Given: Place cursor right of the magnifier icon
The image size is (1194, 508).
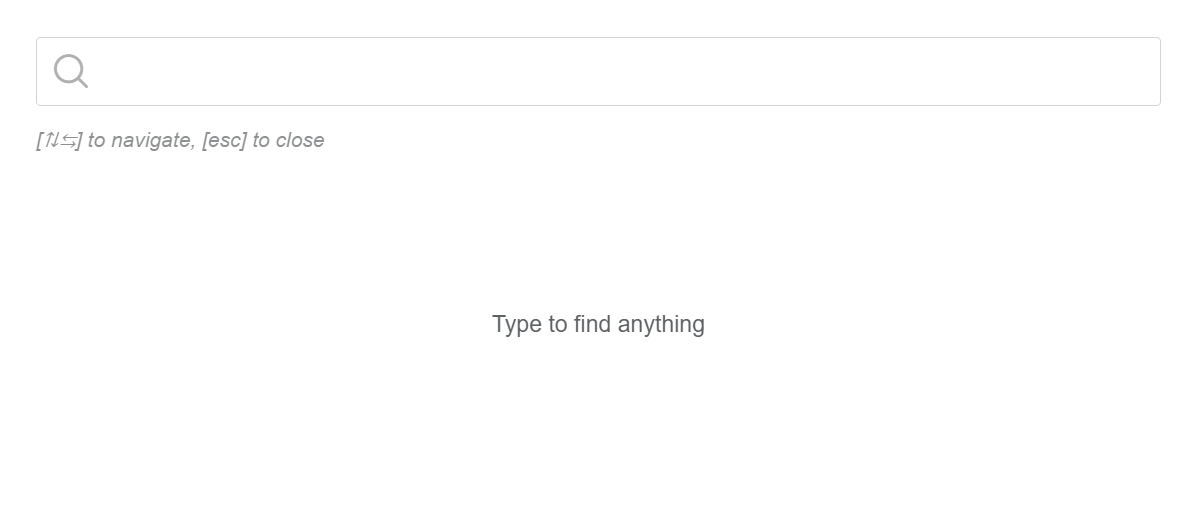Looking at the screenshot, I should pyautogui.click(x=110, y=71).
